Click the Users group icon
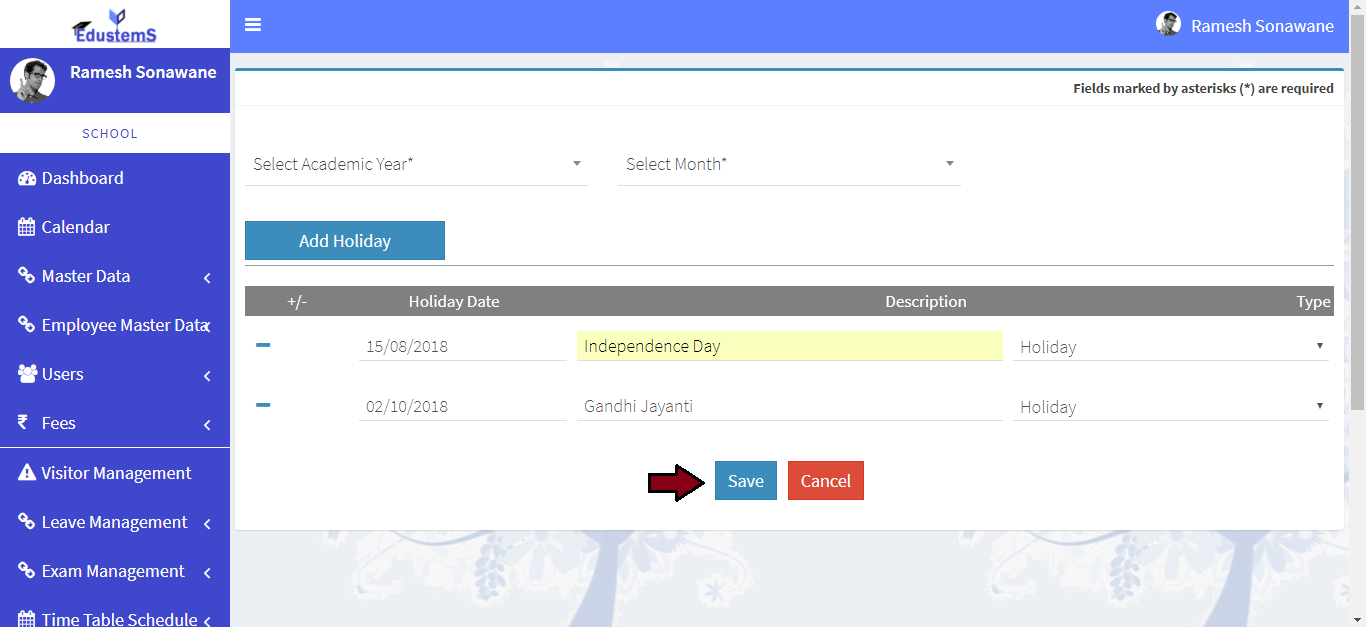The image size is (1366, 627). (27, 375)
